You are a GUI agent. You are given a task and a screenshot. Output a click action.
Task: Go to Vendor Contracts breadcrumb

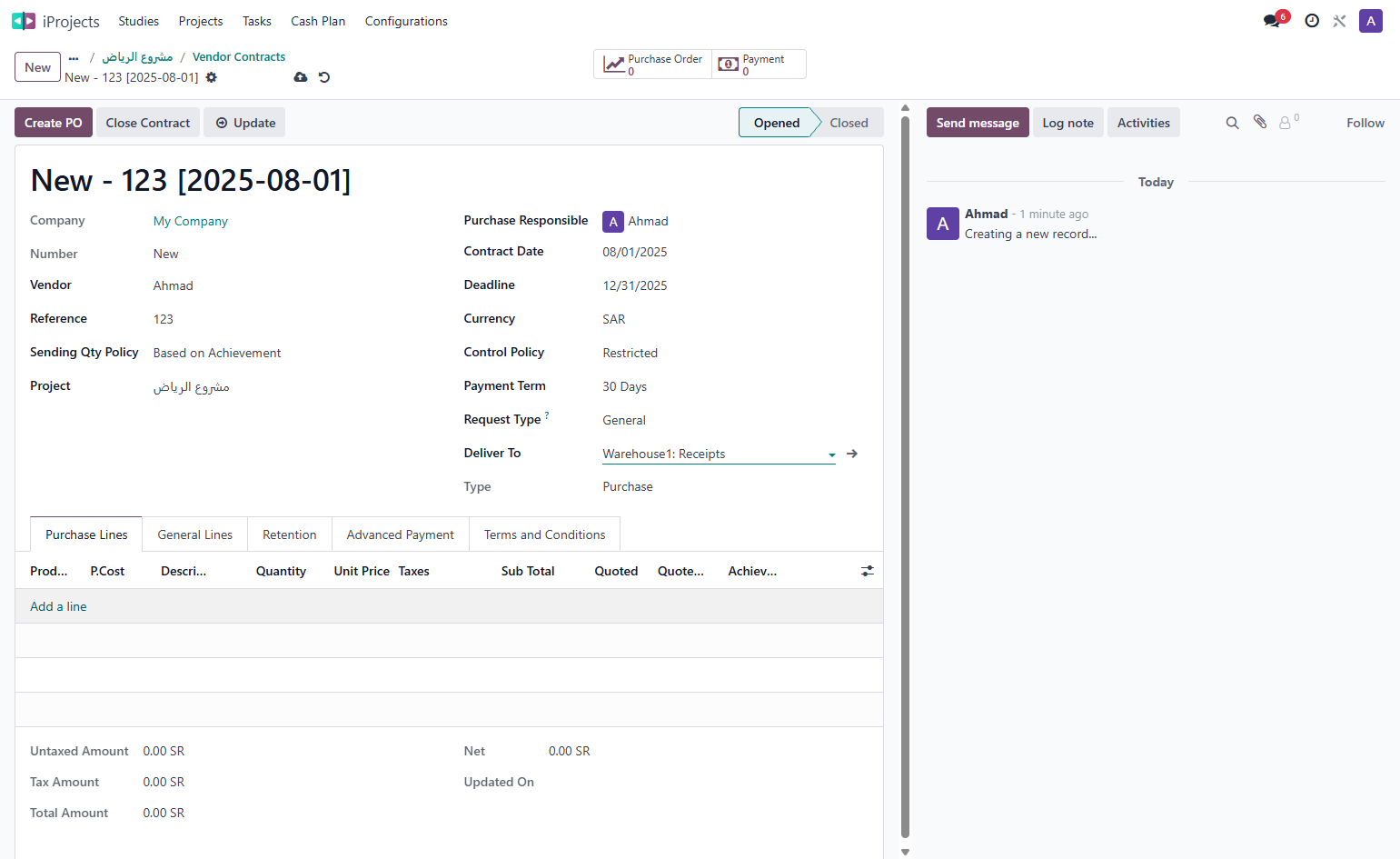point(239,56)
